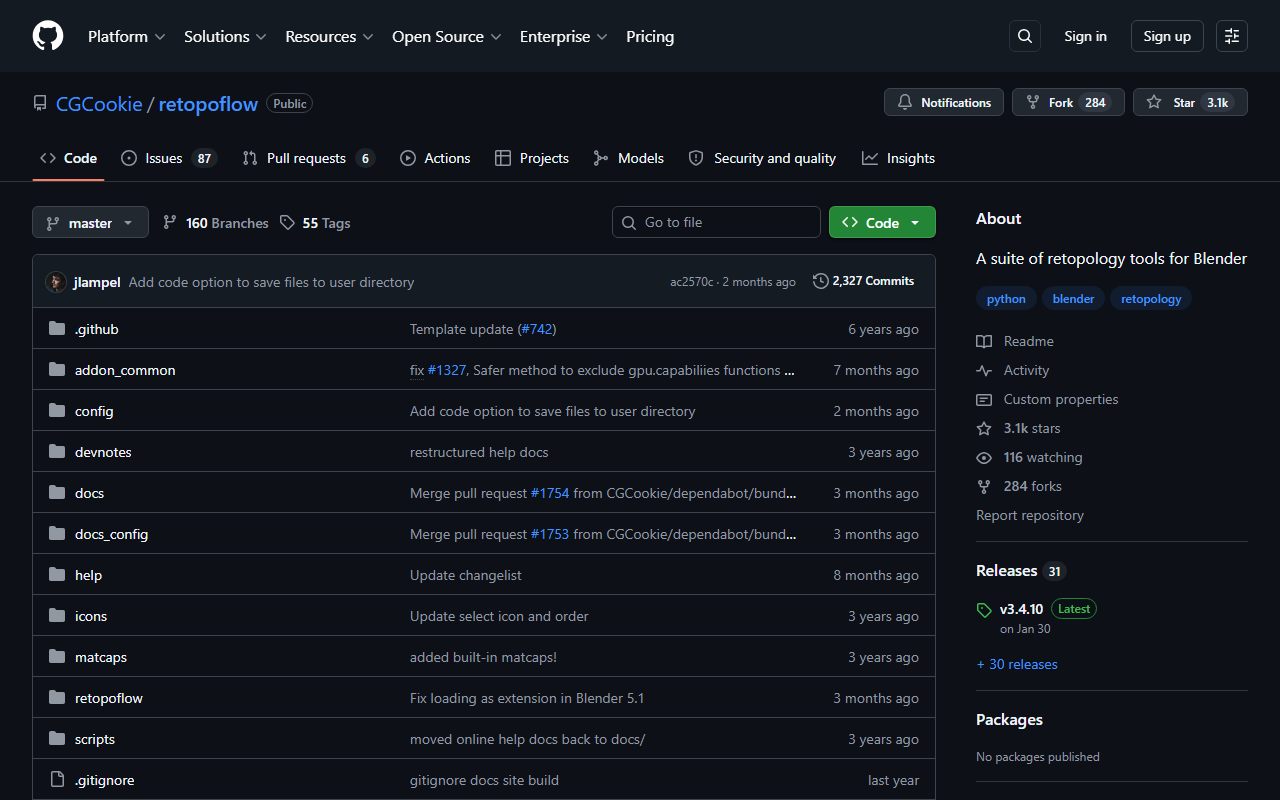Open the Pricing page
This screenshot has width=1280, height=800.
pos(650,36)
